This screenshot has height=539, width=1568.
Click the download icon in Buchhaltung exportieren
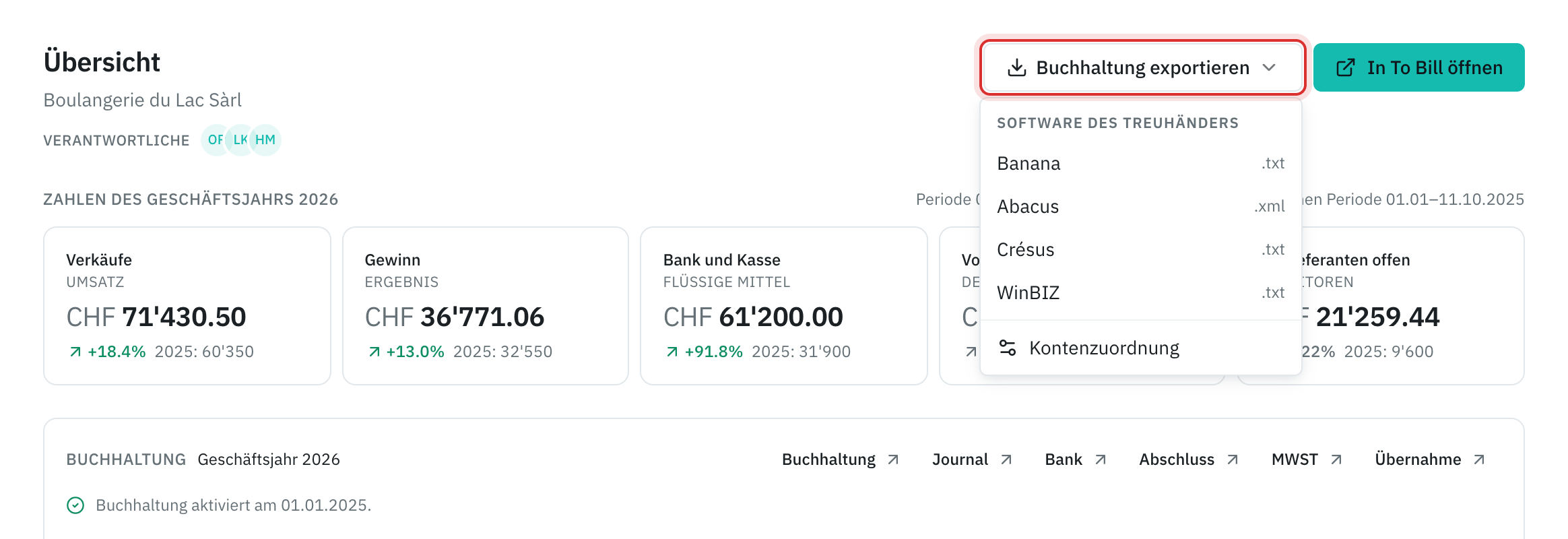[1016, 67]
